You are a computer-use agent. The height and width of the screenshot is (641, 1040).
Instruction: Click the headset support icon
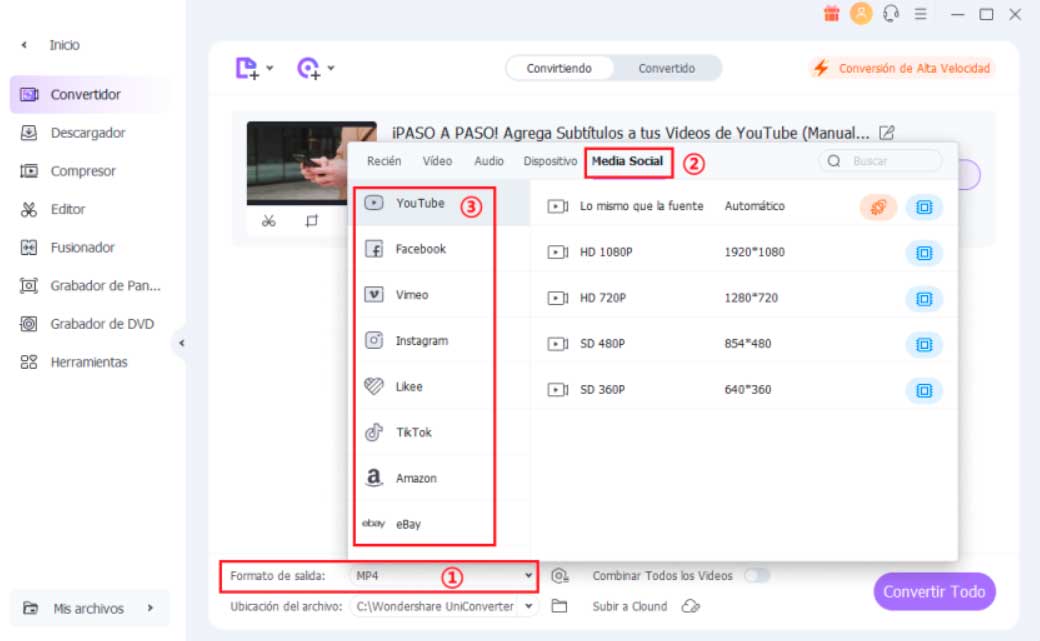point(891,14)
